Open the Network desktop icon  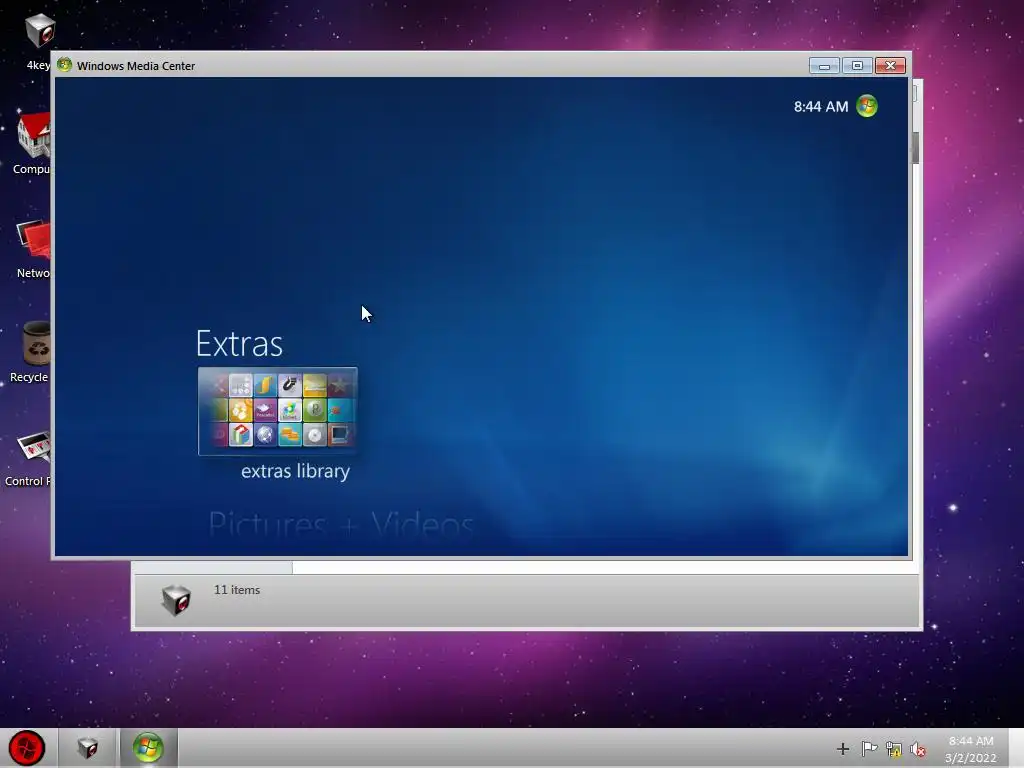(x=33, y=249)
